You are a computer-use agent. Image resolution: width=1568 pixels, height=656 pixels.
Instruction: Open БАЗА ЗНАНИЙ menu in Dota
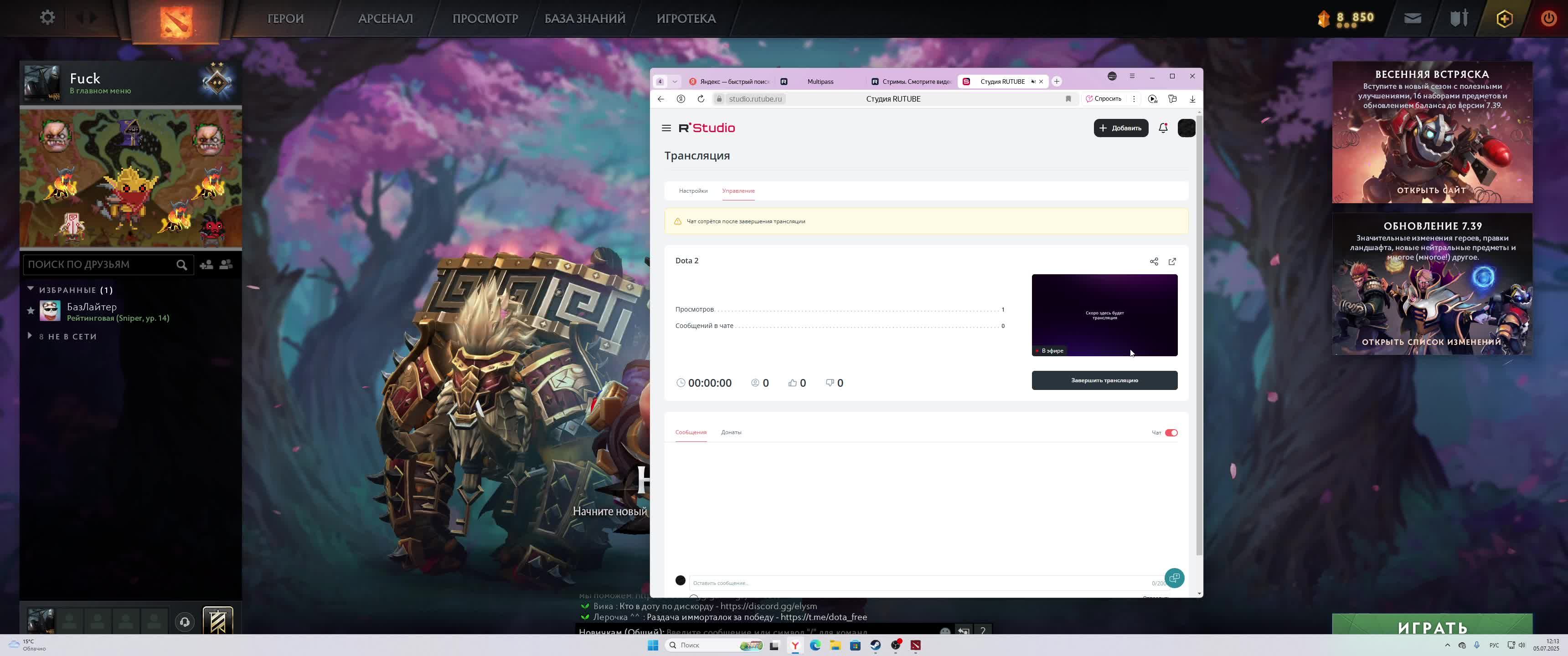coord(584,18)
